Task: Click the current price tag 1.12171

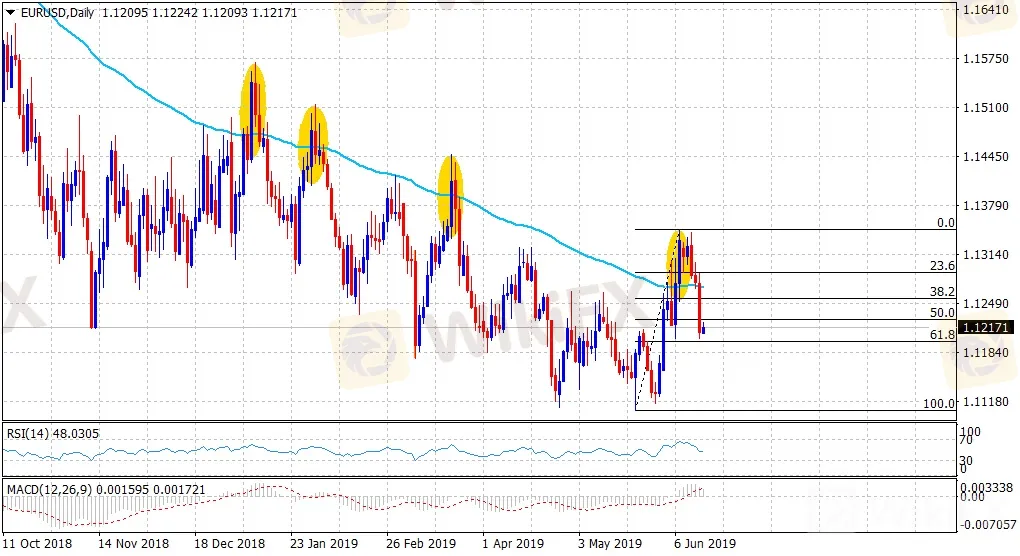Action: click(986, 327)
